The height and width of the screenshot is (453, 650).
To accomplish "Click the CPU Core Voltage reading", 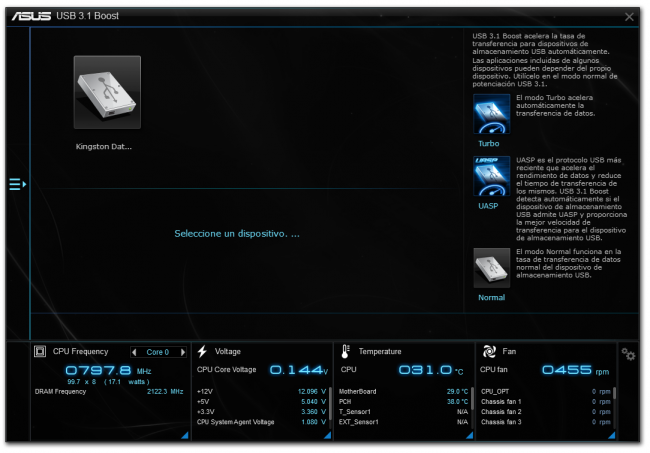I will [x=262, y=370].
